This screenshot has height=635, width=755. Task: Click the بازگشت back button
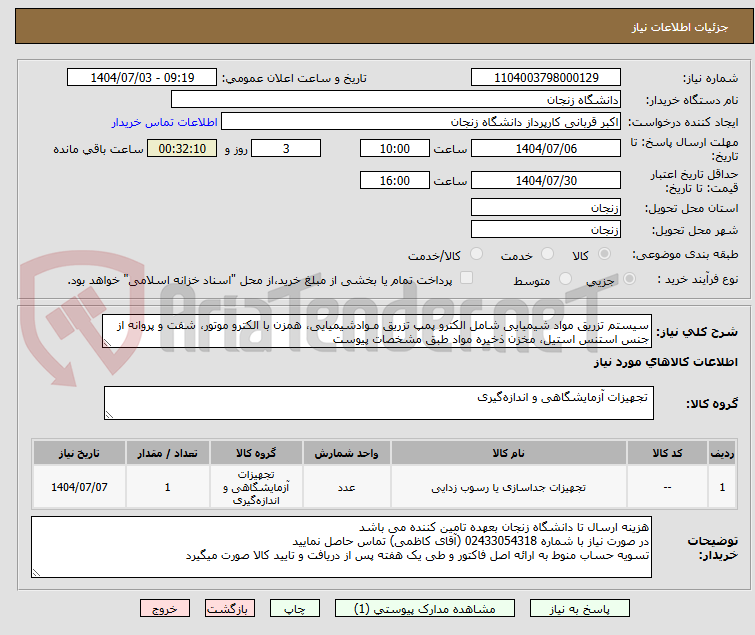point(230,609)
